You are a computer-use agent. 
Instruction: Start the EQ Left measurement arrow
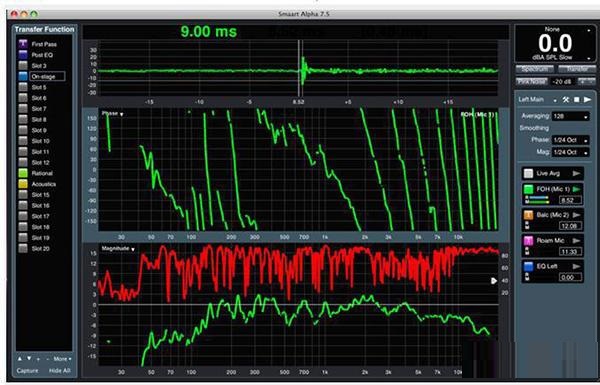click(x=576, y=266)
